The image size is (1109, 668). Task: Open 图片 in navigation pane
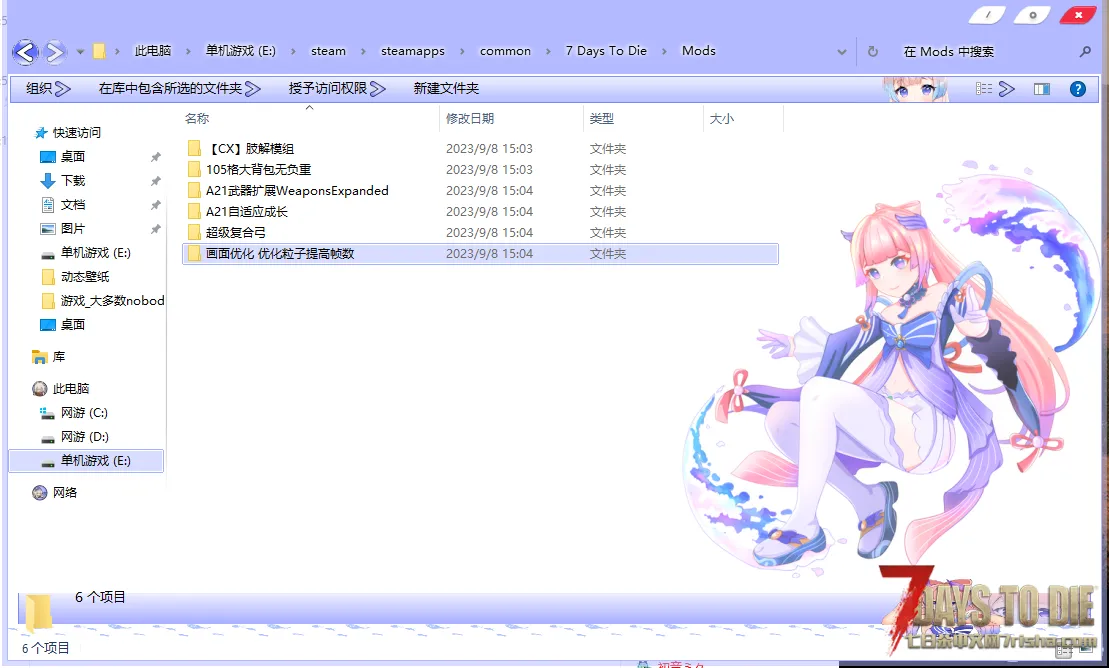click(73, 229)
